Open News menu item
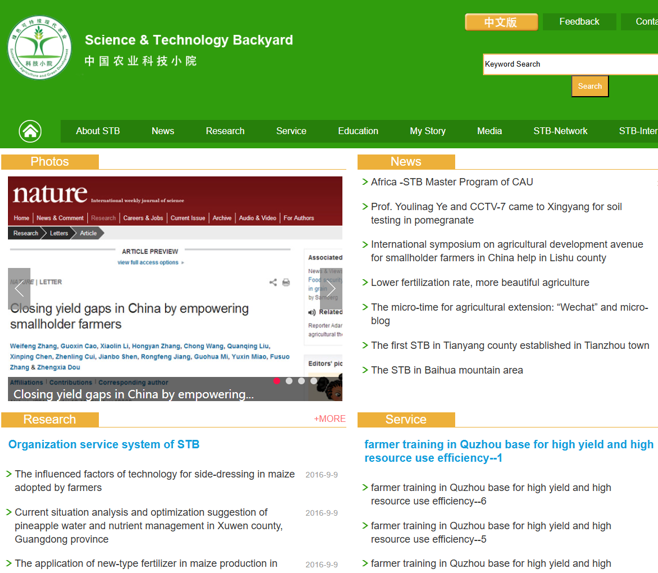The image size is (658, 573). tap(163, 131)
